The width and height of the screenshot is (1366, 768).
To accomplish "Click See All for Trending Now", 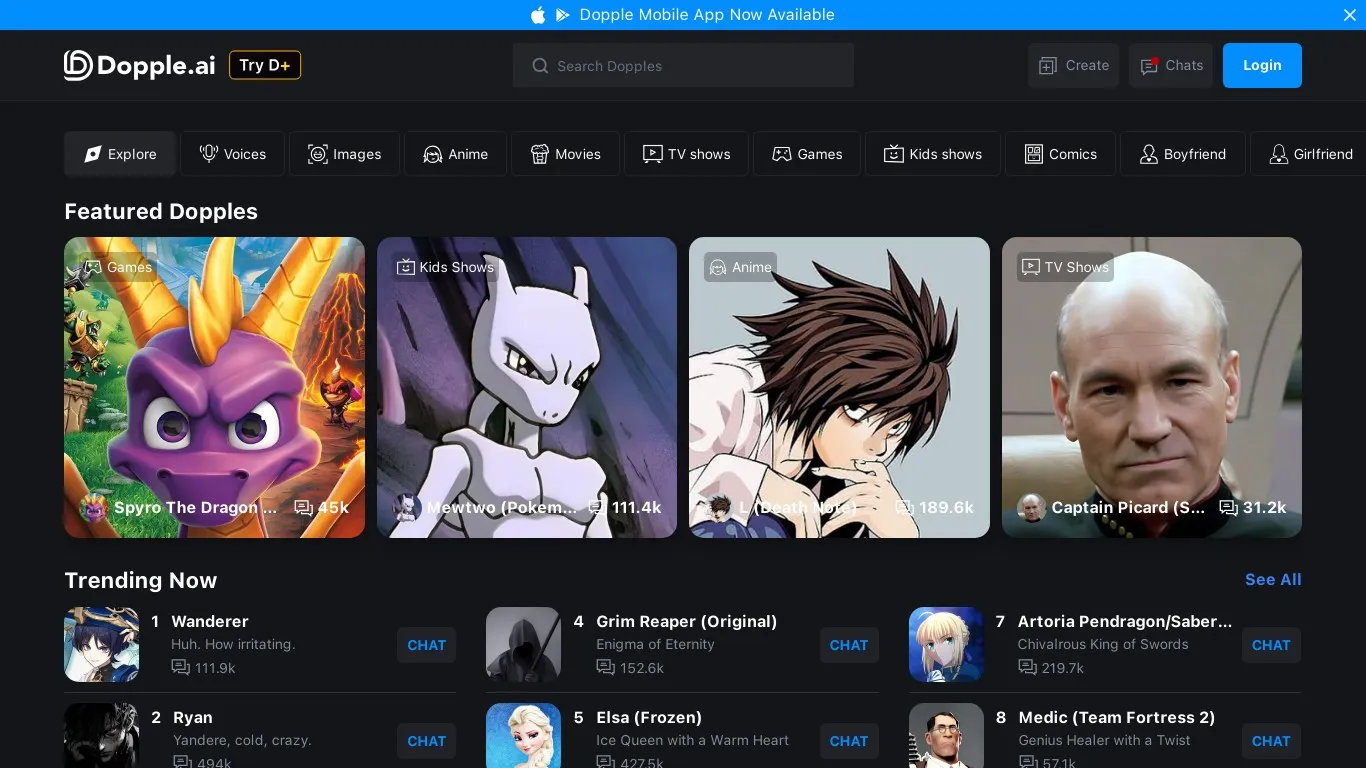I will (1273, 580).
